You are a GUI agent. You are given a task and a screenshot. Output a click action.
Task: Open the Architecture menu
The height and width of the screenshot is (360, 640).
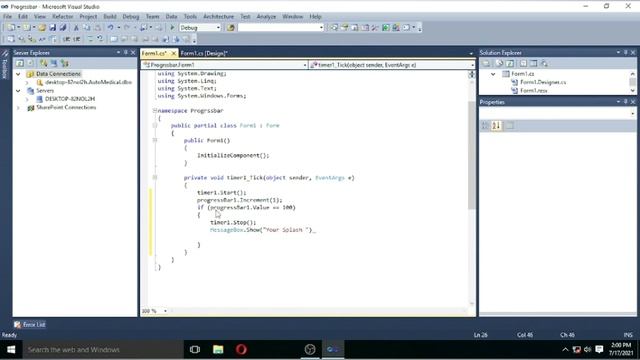(x=218, y=16)
